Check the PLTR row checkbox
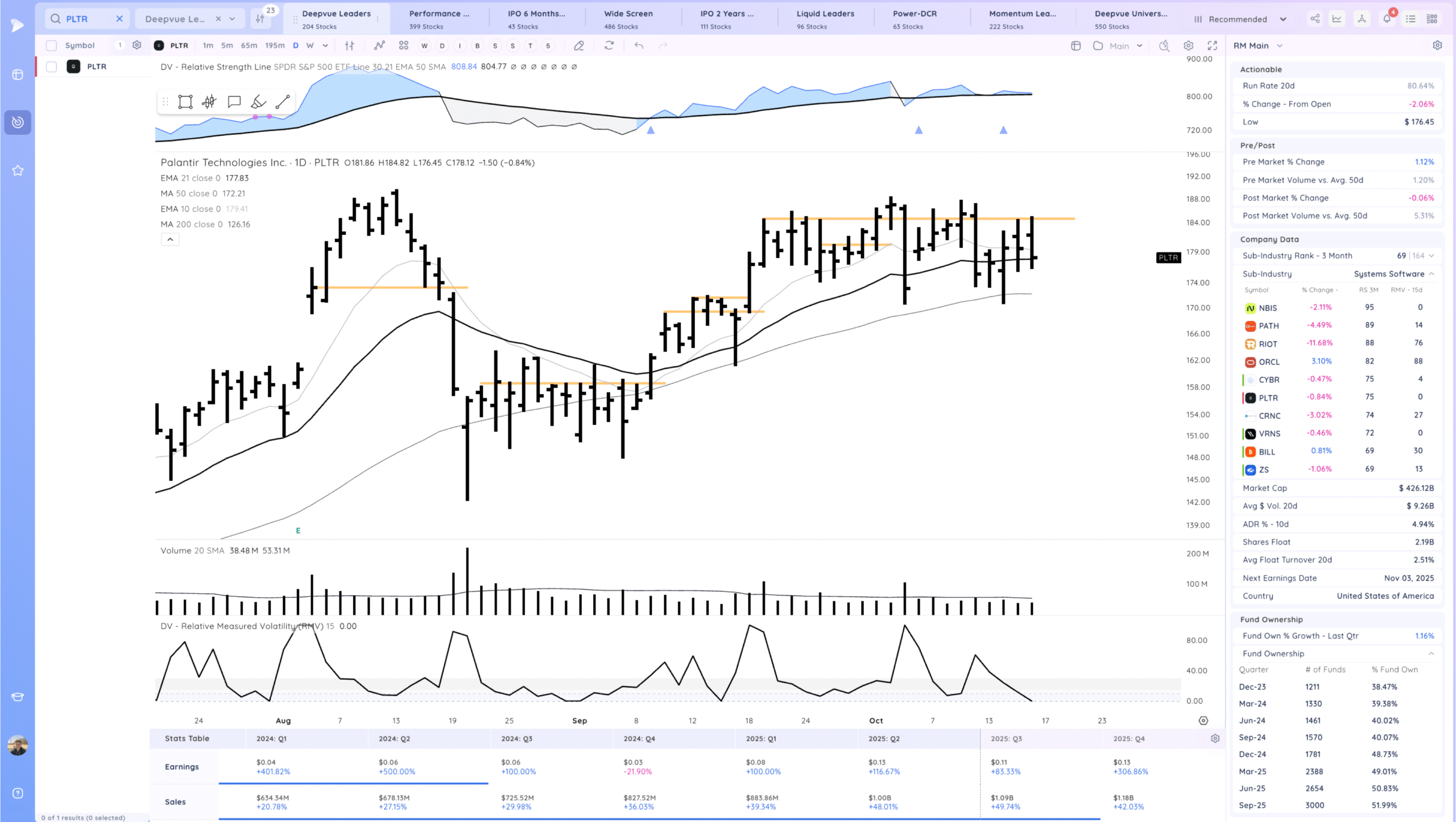Image resolution: width=1456 pixels, height=822 pixels. pyautogui.click(x=52, y=67)
